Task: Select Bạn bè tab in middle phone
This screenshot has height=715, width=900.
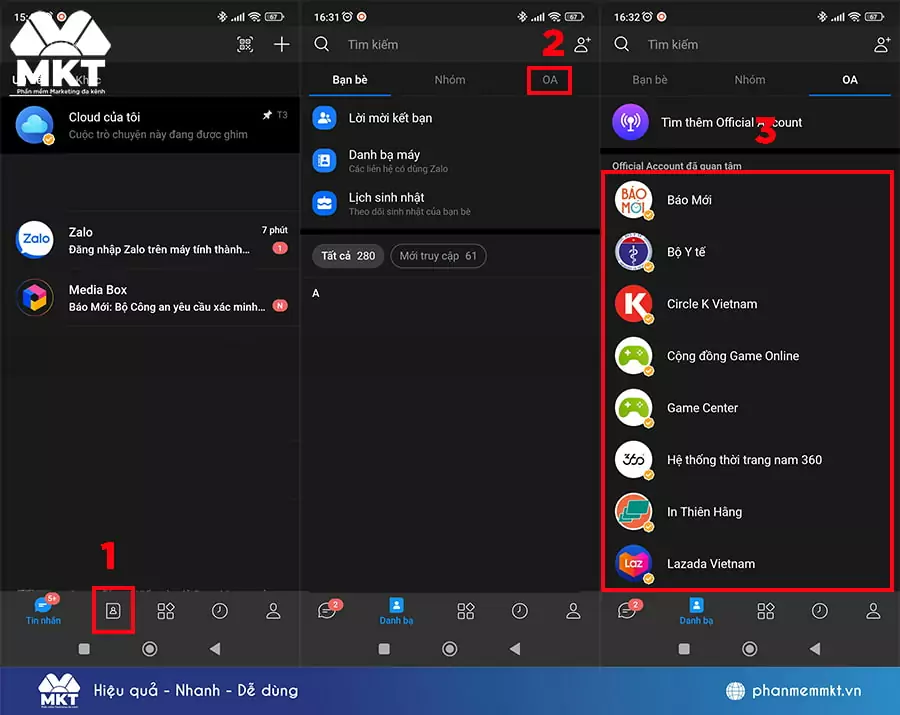Action: point(350,80)
